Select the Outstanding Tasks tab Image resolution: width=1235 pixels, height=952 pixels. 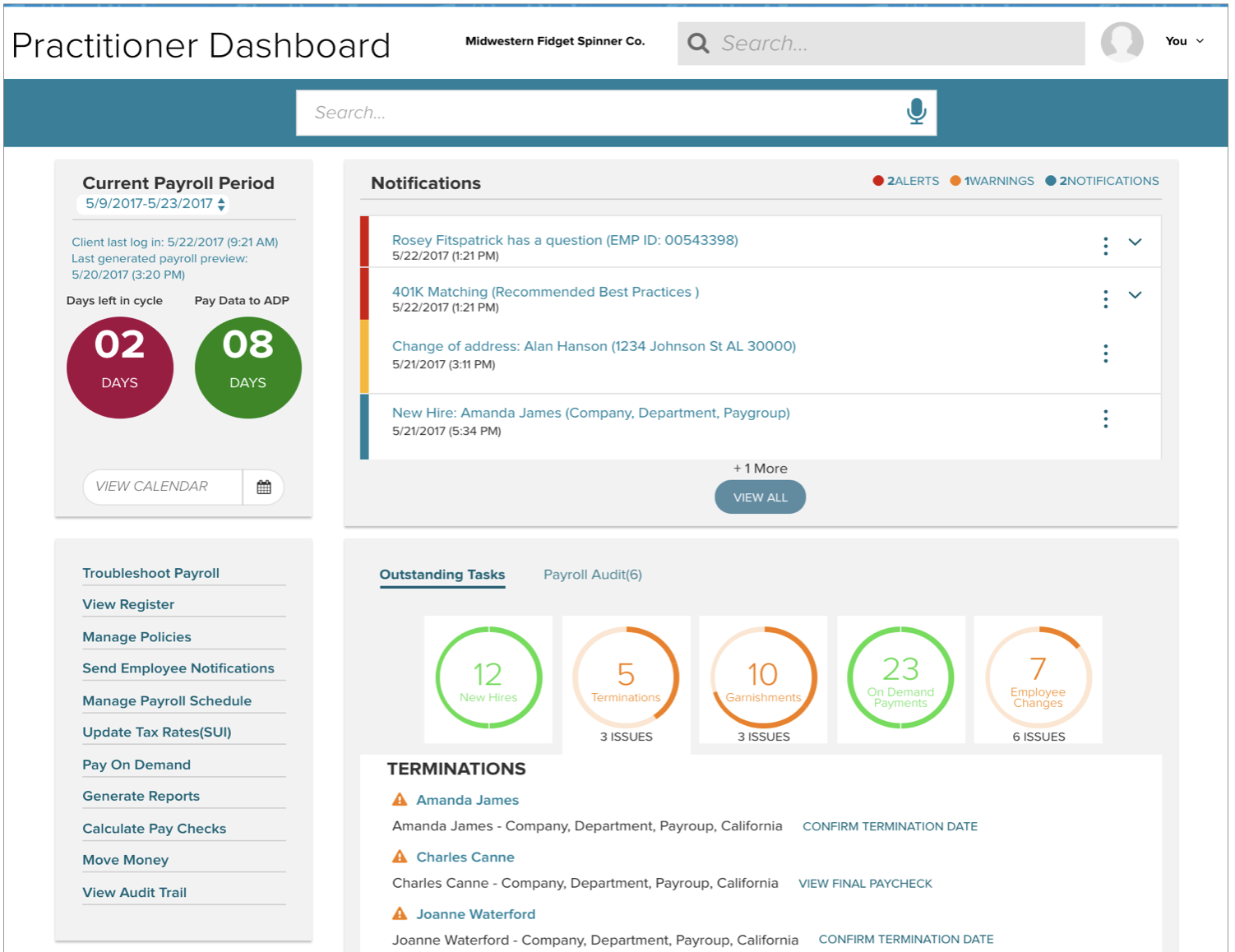[442, 575]
